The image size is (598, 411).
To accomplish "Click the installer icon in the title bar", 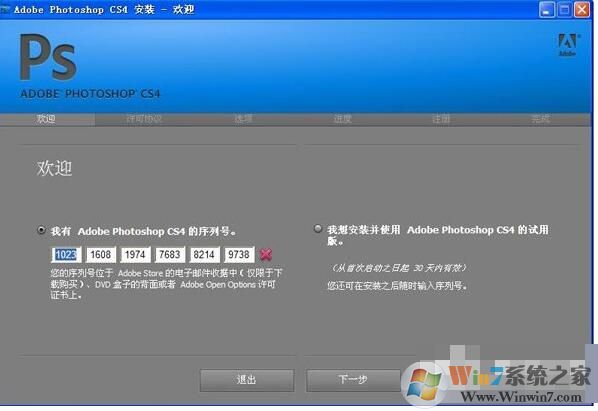I will coord(5,9).
